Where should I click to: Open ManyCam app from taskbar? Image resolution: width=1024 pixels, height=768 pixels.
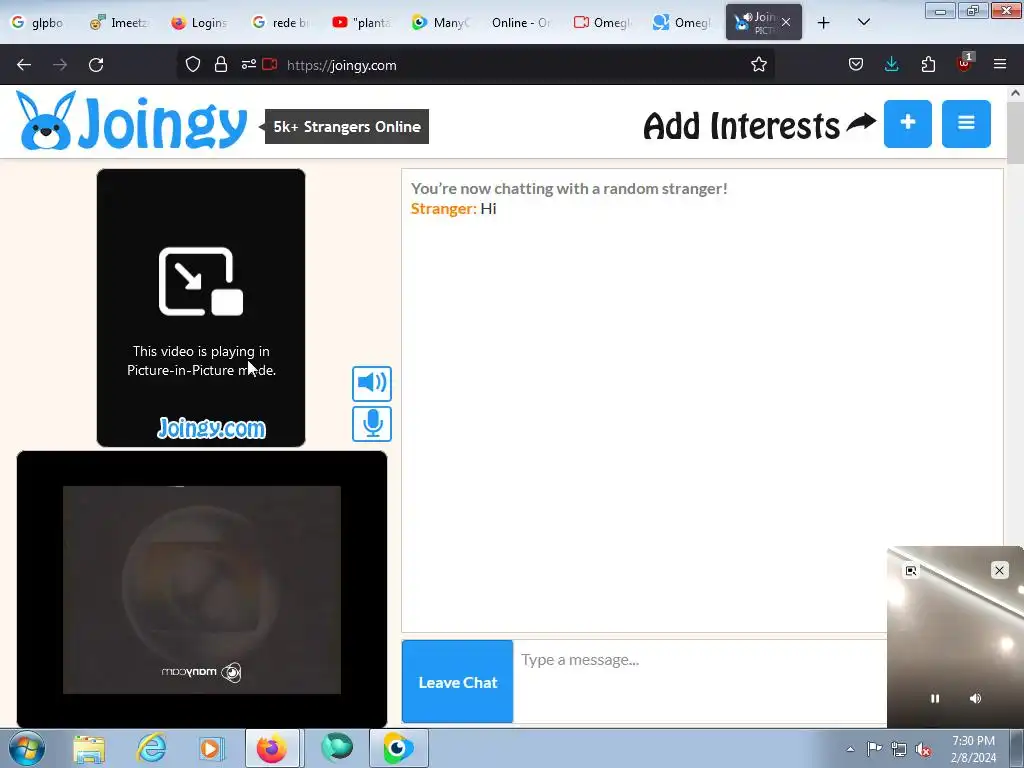point(398,748)
